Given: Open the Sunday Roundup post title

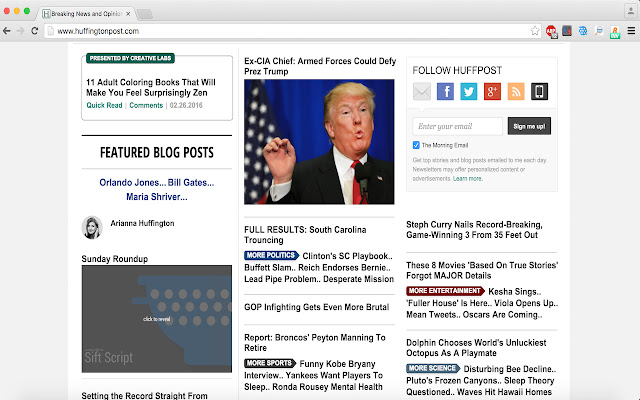Looking at the screenshot, I should (115, 259).
